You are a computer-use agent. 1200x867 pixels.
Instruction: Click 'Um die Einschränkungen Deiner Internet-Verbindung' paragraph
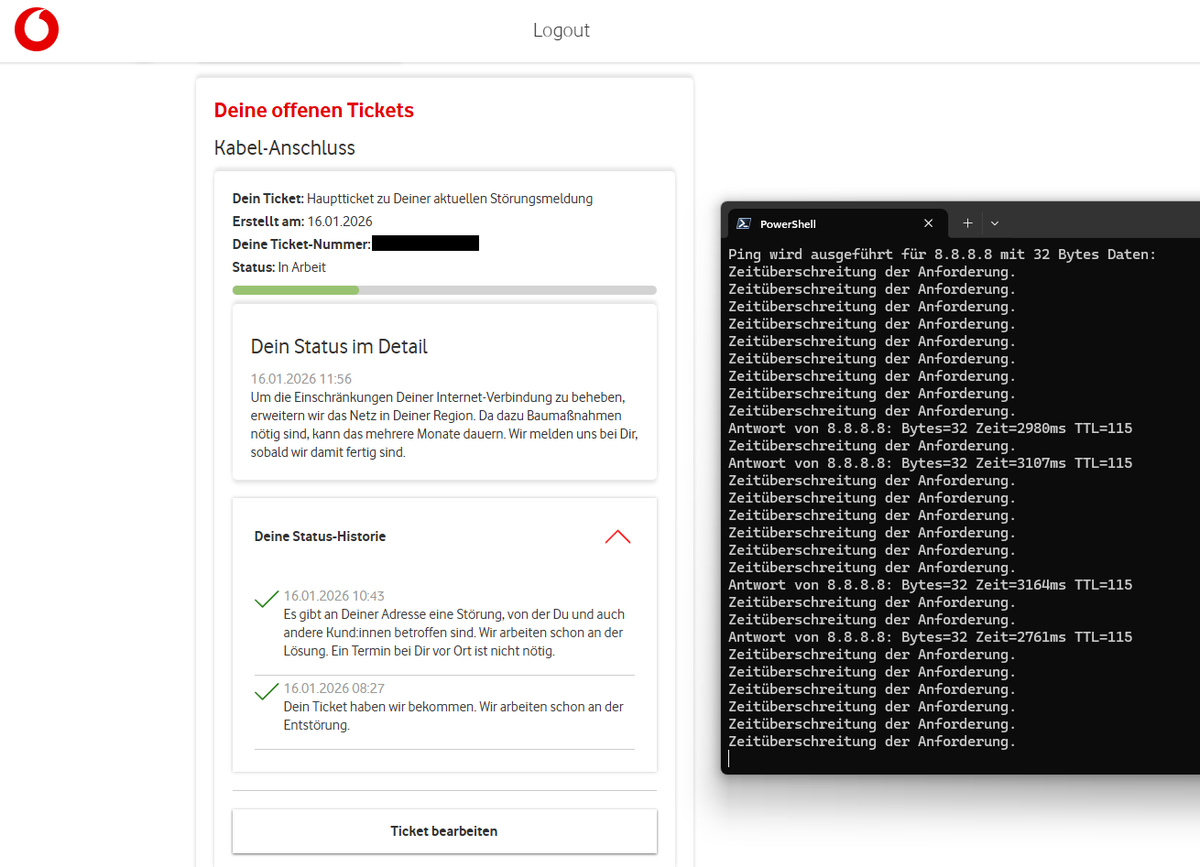[444, 424]
